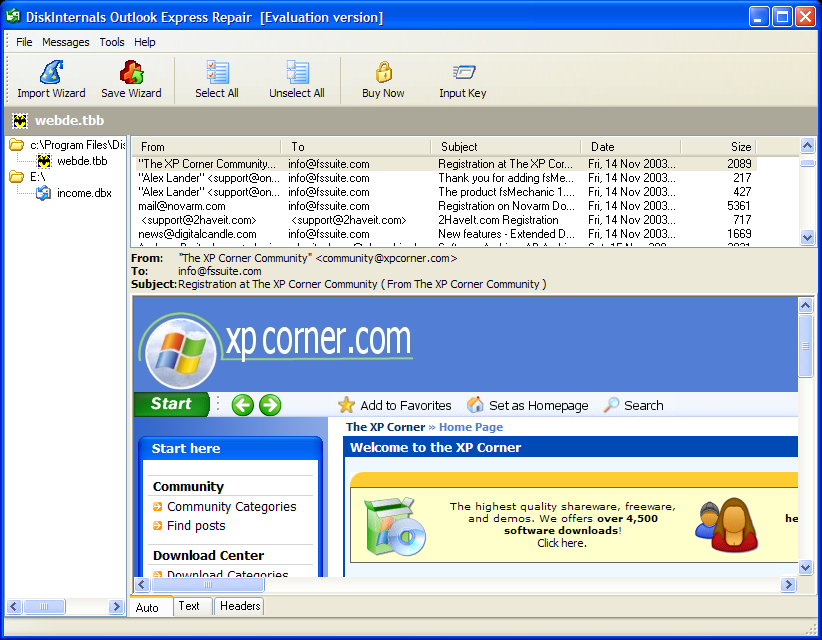Sort messages by Subject column header
This screenshot has height=640, width=822.
pos(505,147)
